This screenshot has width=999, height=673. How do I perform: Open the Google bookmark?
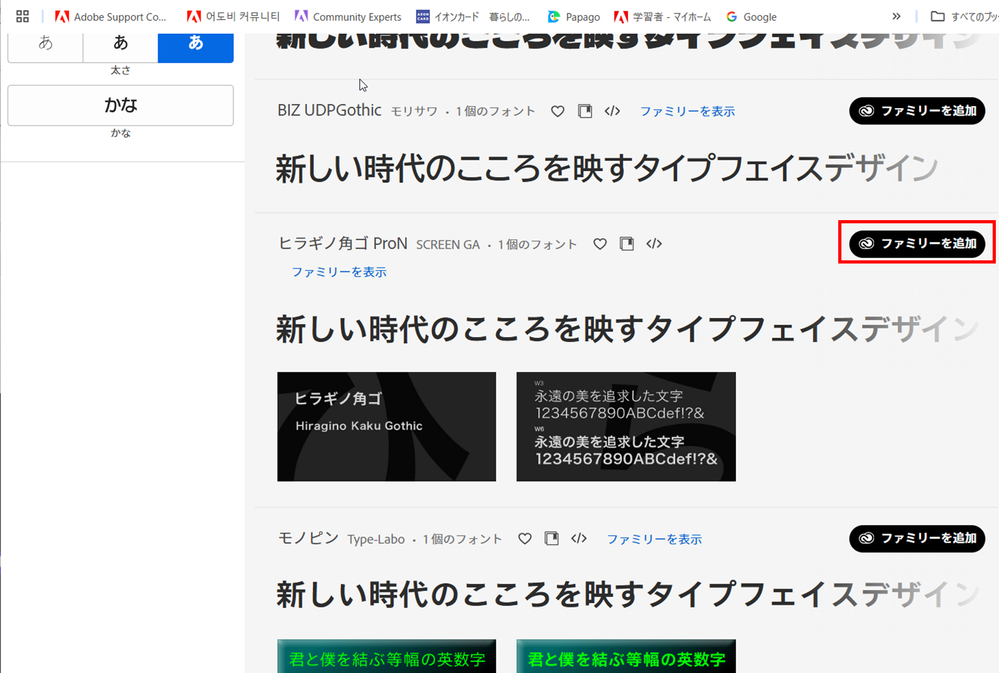(x=751, y=17)
